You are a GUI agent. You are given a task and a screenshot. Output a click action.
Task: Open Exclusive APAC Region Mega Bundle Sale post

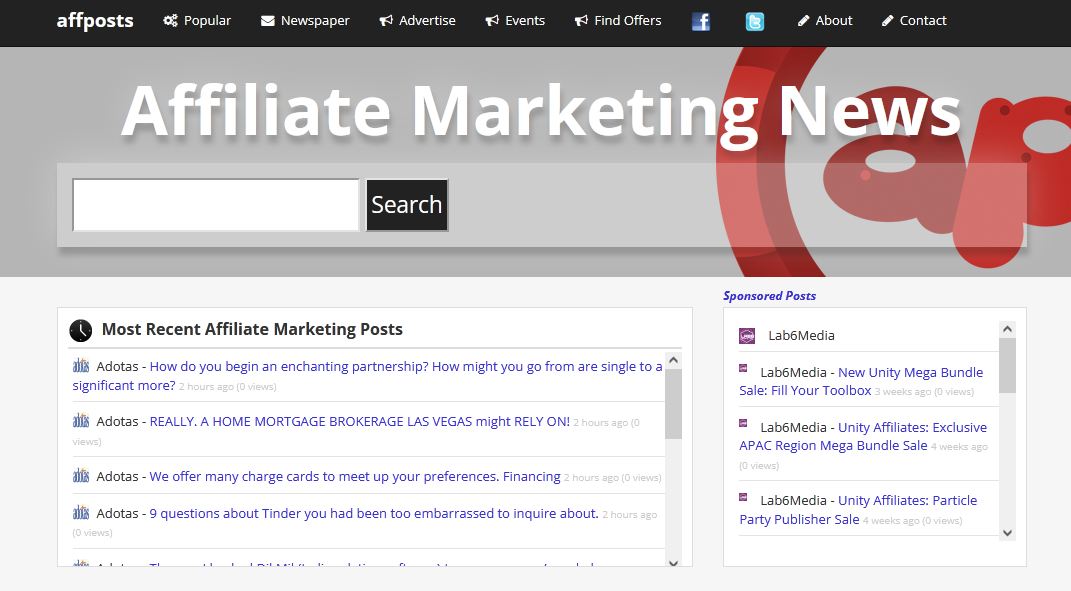click(863, 437)
